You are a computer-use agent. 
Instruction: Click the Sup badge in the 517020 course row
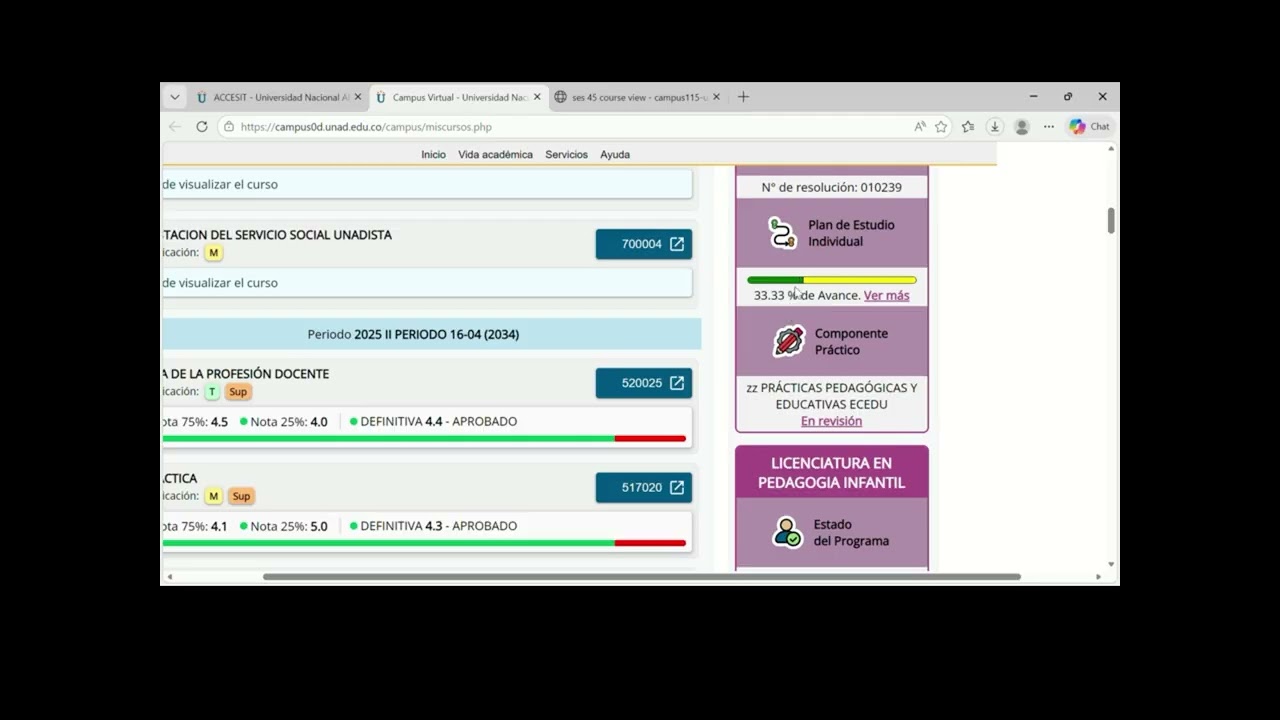241,496
